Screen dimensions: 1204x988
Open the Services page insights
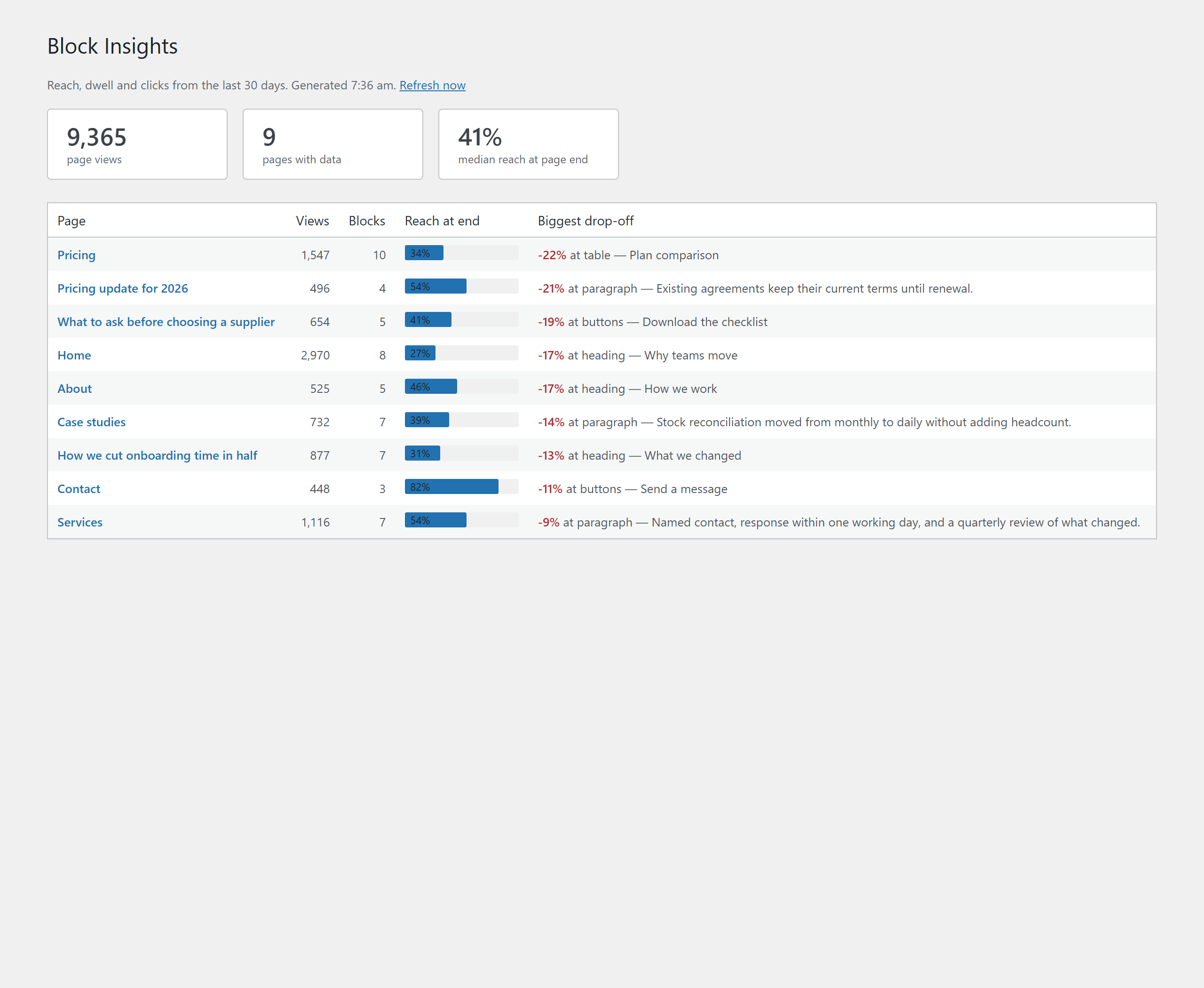point(79,522)
